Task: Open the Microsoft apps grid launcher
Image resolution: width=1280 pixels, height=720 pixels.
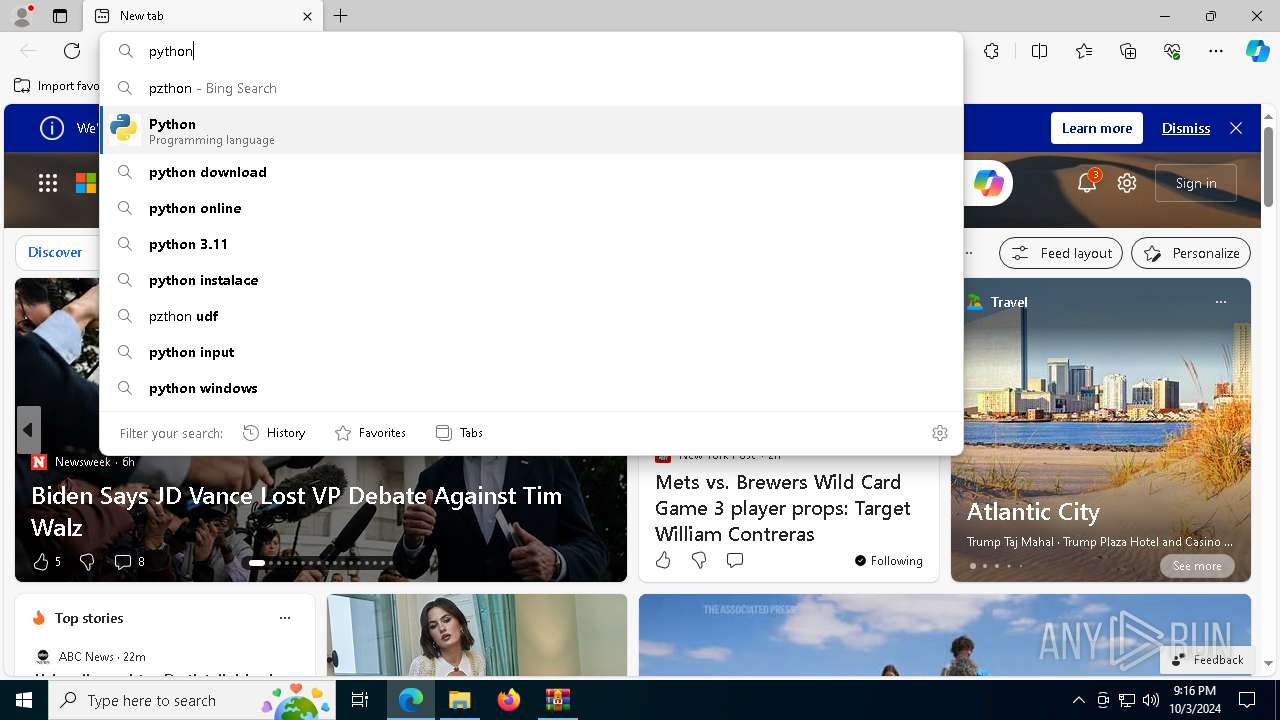Action: pyautogui.click(x=48, y=182)
